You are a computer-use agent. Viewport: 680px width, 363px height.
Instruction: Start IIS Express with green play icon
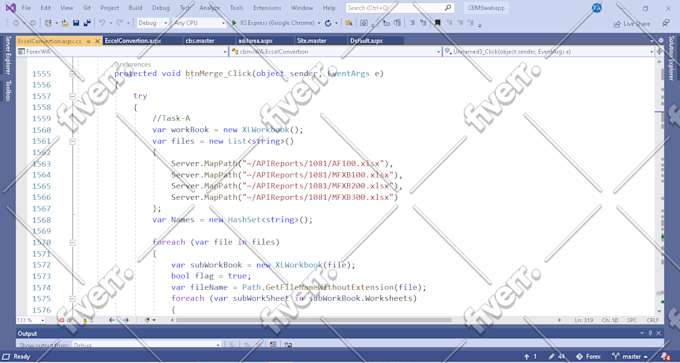(x=234, y=23)
